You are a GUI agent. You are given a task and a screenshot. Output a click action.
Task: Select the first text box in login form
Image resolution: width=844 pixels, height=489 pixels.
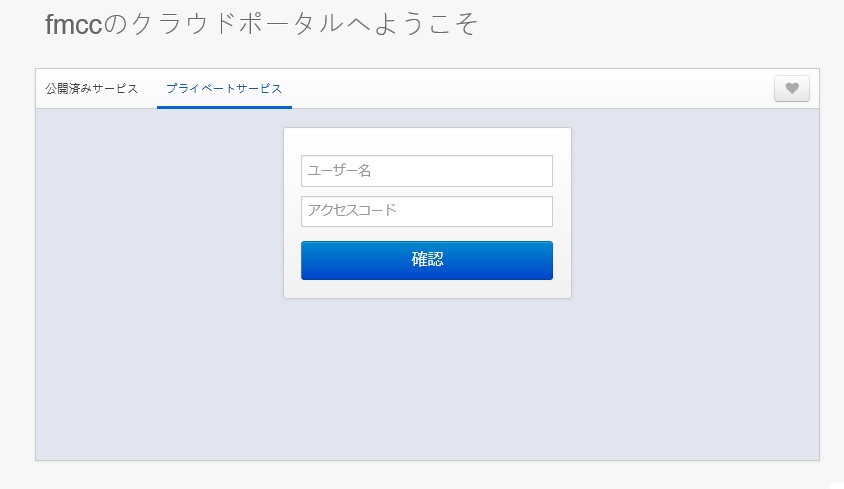426,171
